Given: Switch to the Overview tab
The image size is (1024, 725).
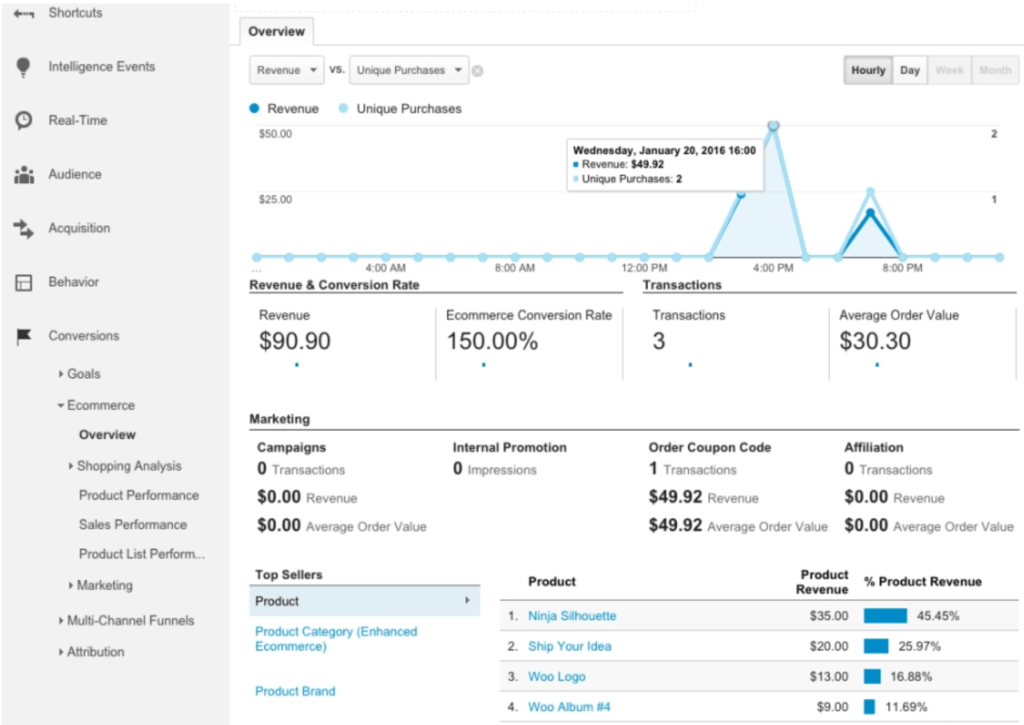Looking at the screenshot, I should click(276, 31).
